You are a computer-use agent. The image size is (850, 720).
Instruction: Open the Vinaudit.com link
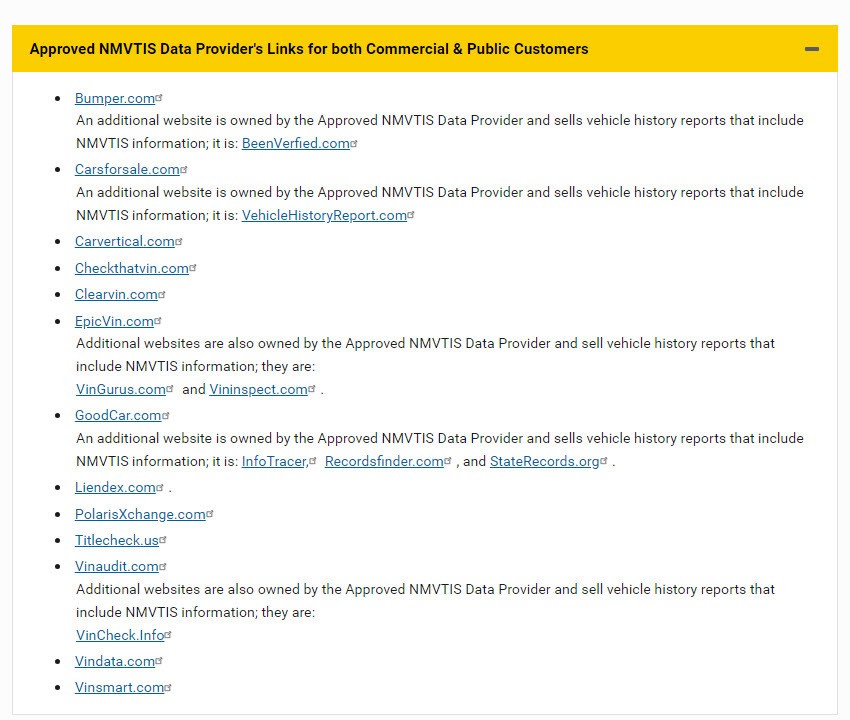(x=117, y=567)
